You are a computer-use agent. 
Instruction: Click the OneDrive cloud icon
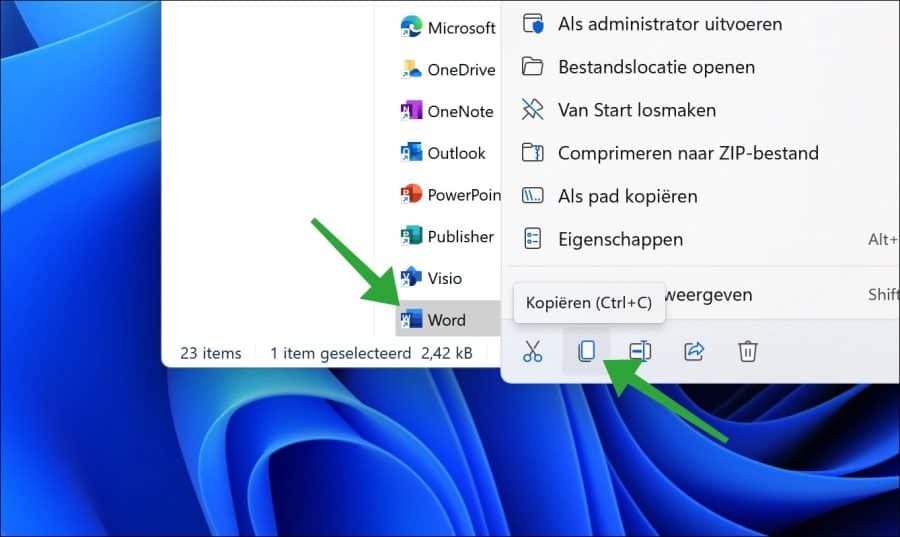pyautogui.click(x=411, y=69)
